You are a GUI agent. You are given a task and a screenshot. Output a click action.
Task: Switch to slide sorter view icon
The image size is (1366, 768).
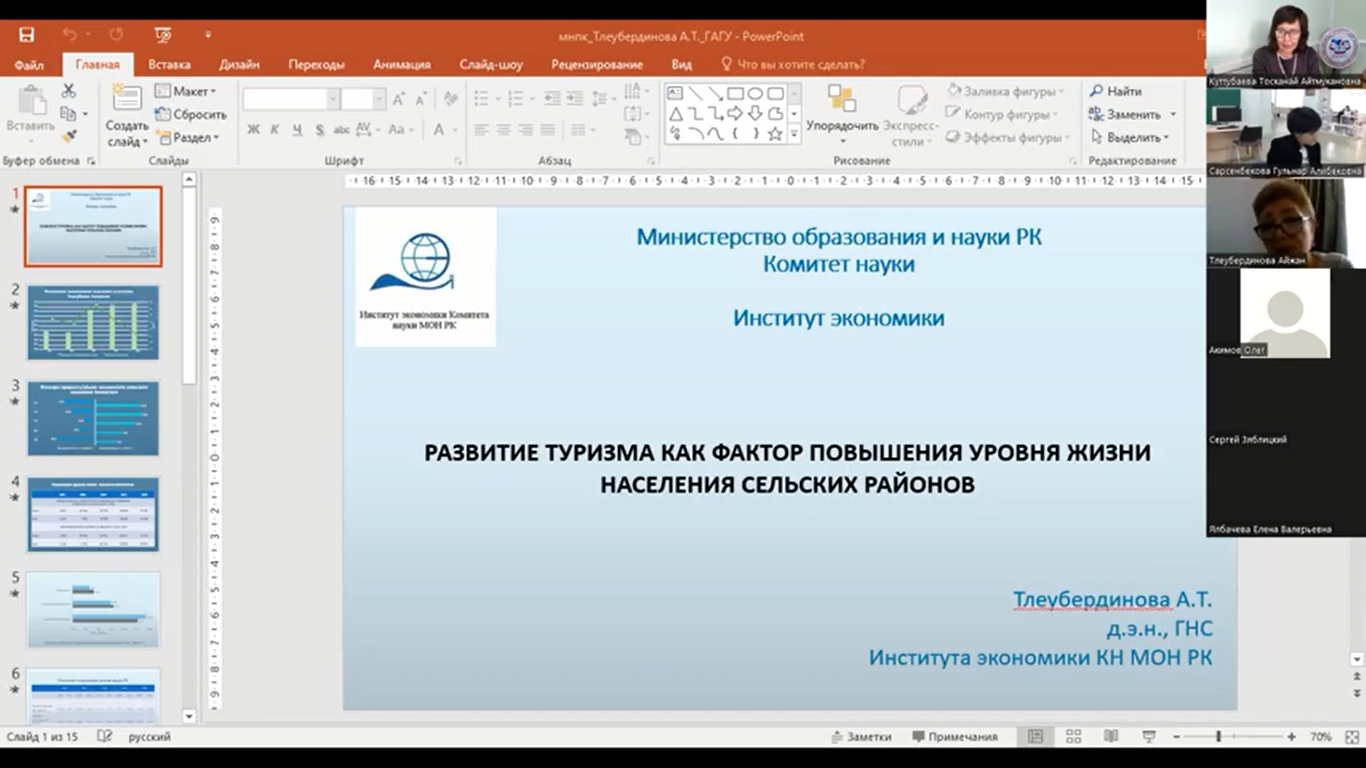1073,736
